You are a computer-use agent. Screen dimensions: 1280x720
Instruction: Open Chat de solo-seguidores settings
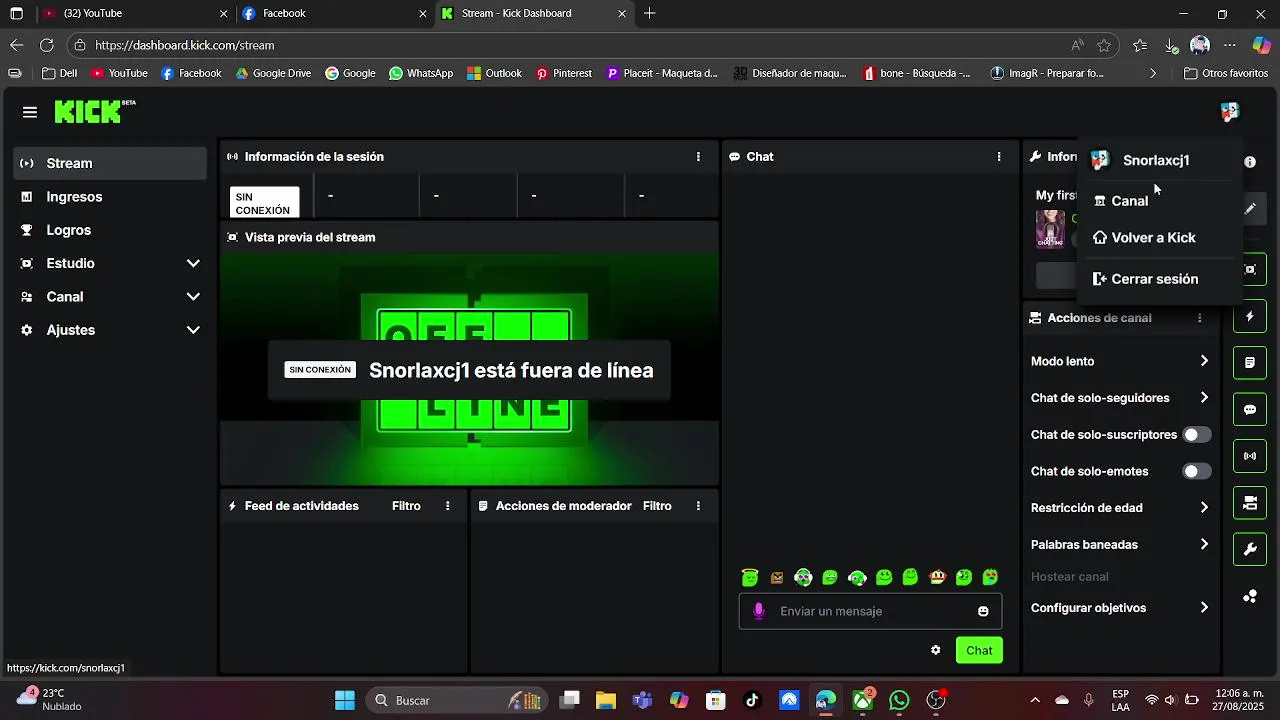[x=1119, y=398]
